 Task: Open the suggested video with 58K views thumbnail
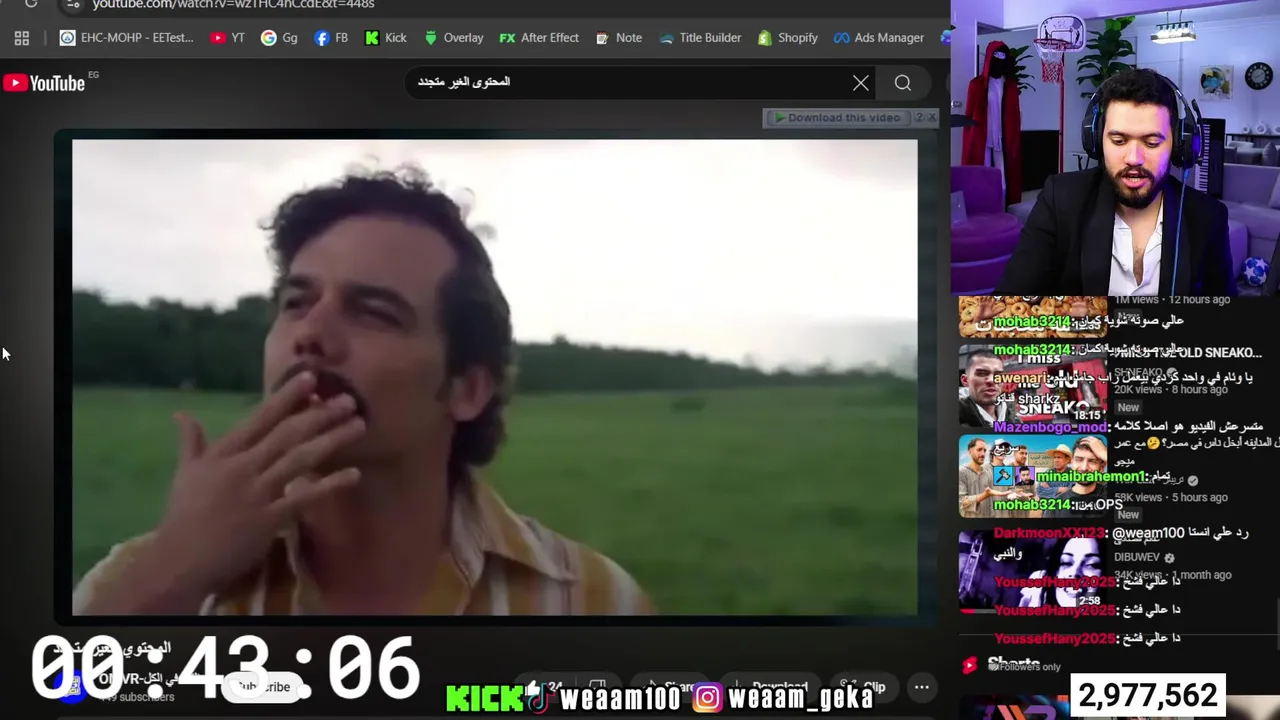(1033, 476)
